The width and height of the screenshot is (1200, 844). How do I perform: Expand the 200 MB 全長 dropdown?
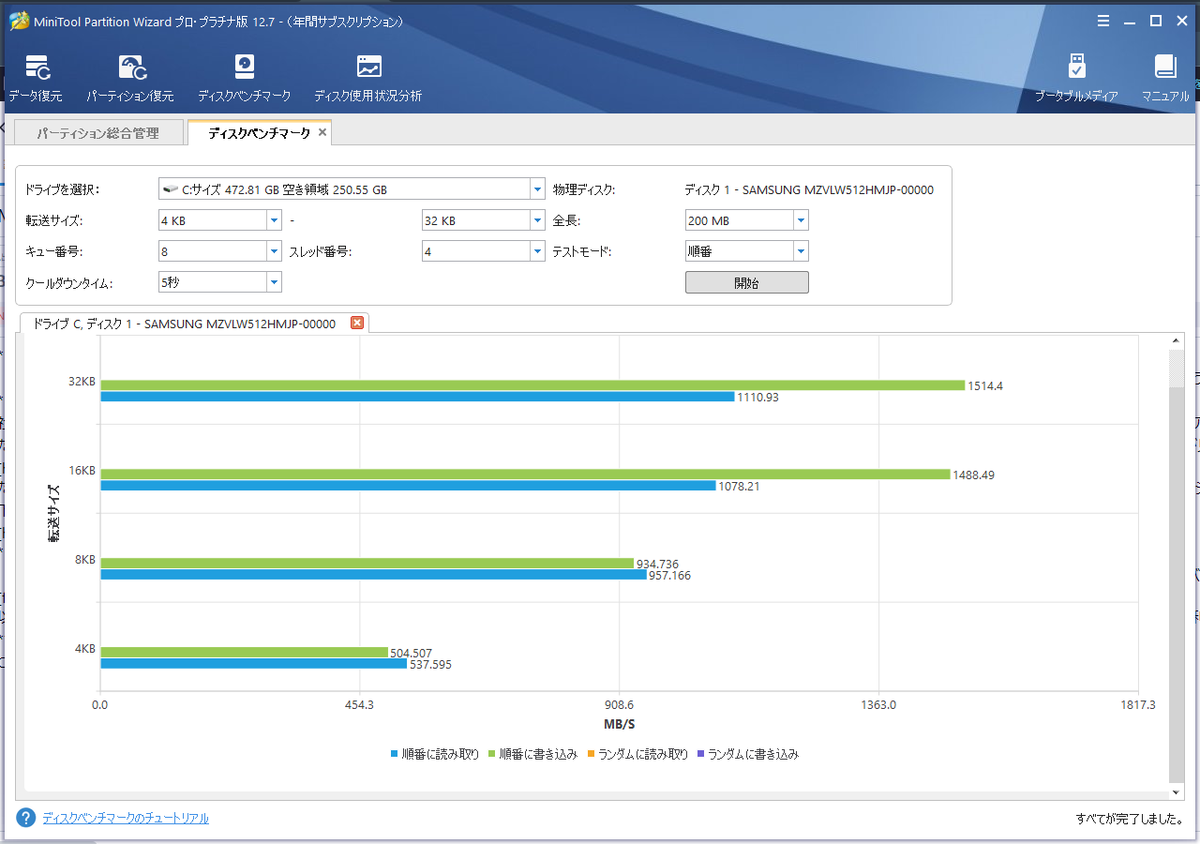pyautogui.click(x=800, y=220)
